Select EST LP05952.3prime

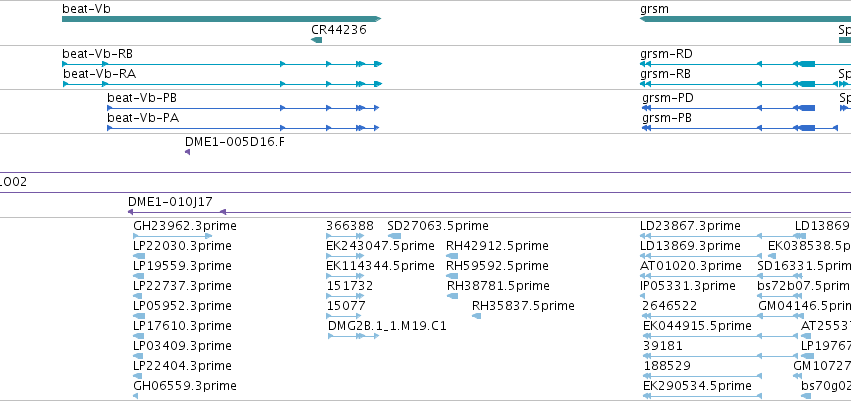point(139,316)
